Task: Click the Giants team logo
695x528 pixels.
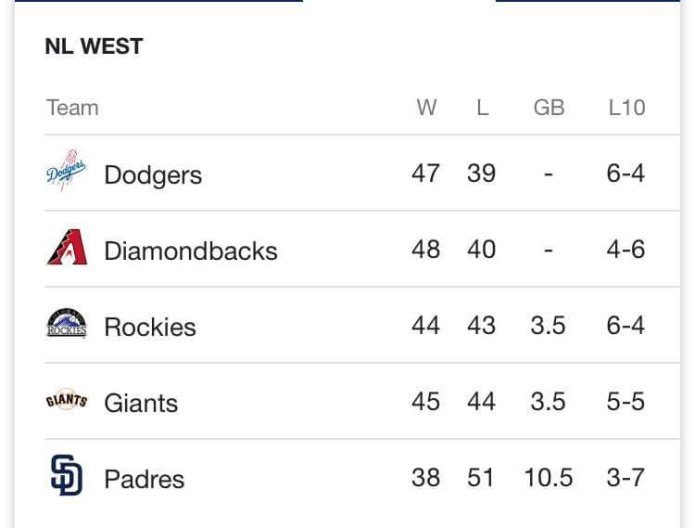Action: pyautogui.click(x=66, y=401)
